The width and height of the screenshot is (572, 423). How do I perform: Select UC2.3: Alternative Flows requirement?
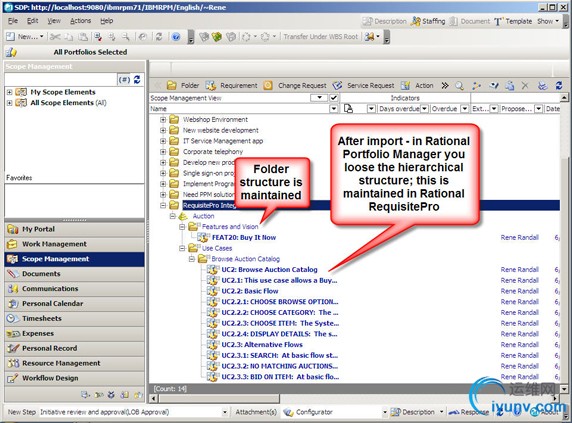pyautogui.click(x=262, y=345)
